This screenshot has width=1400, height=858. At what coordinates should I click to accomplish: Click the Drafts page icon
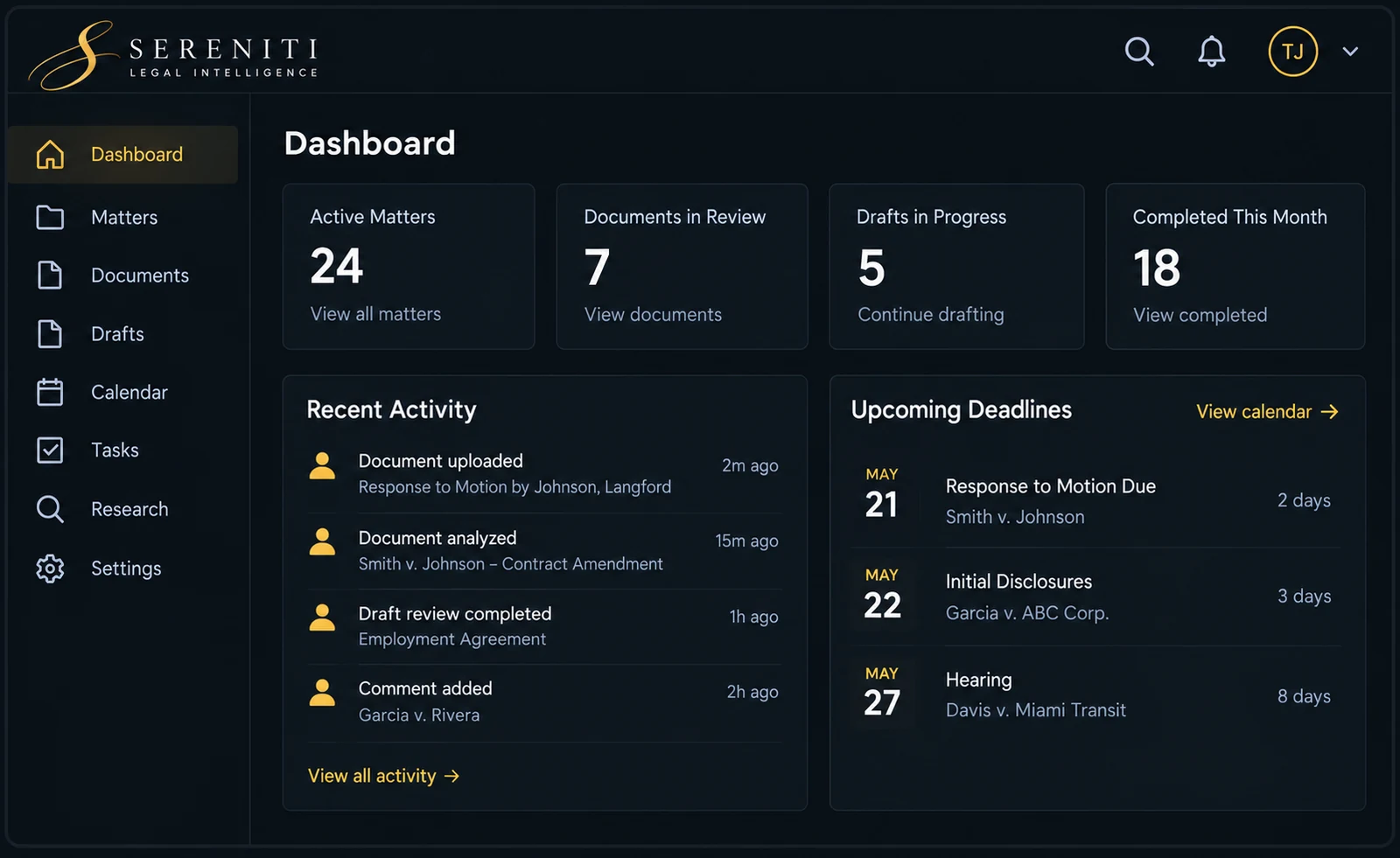coord(50,334)
